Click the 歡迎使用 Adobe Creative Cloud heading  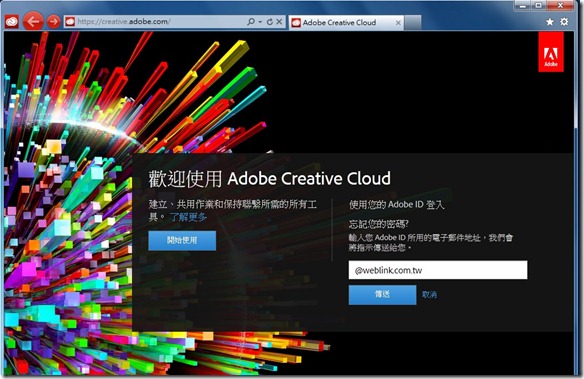[x=270, y=179]
